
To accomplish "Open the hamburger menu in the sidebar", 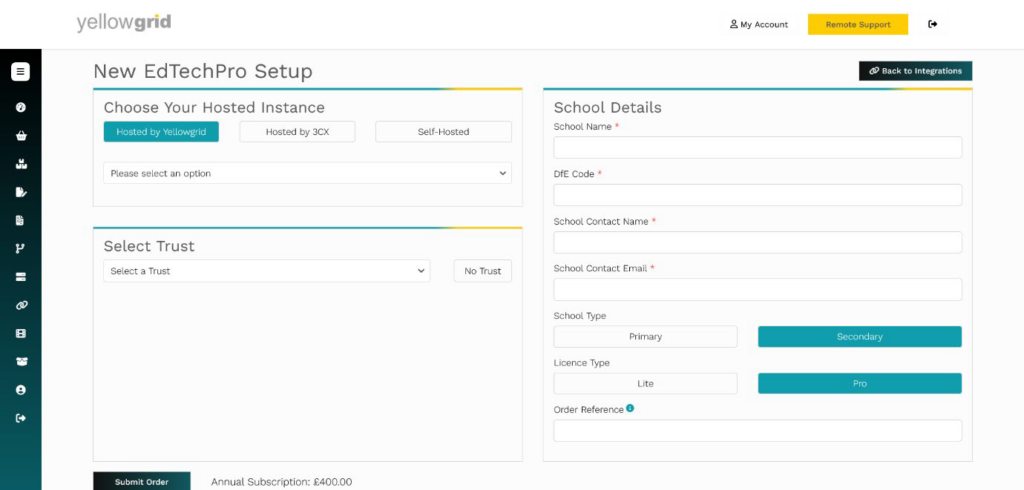I will pyautogui.click(x=20, y=71).
